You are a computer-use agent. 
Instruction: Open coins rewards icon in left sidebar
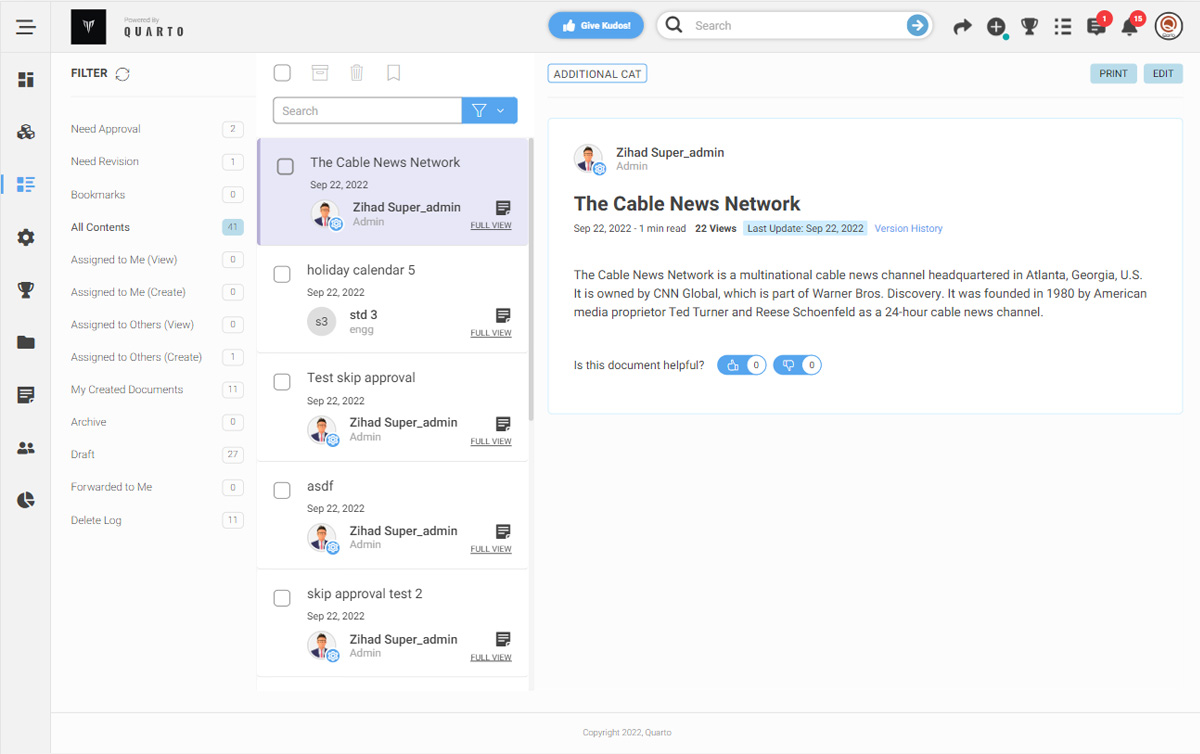26,132
